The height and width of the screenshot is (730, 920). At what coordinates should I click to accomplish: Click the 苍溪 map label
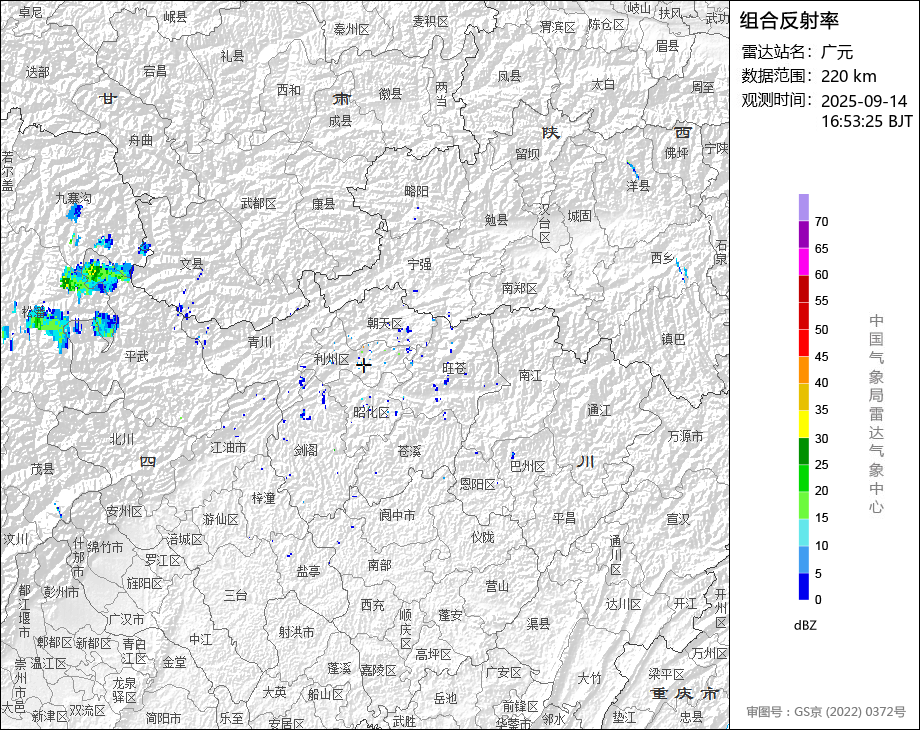point(409,451)
